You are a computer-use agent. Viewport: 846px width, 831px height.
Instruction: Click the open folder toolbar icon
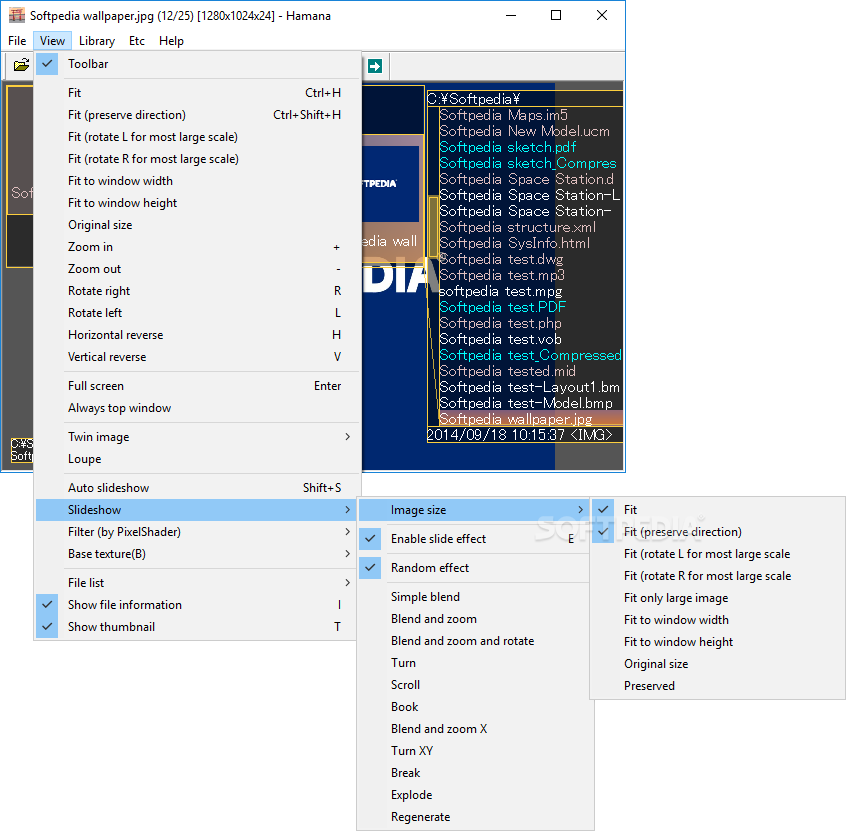click(x=21, y=65)
